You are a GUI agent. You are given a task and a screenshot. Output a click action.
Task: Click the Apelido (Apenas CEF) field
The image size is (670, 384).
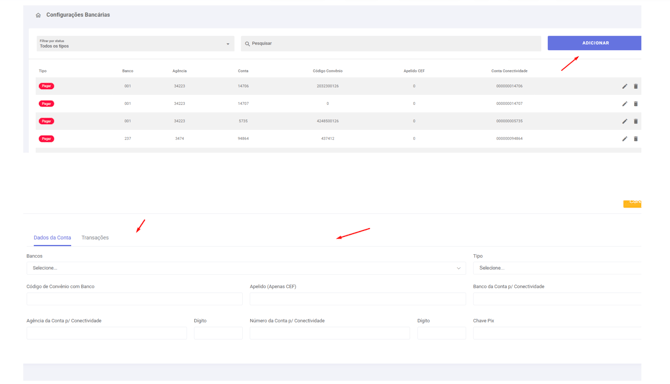click(358, 299)
